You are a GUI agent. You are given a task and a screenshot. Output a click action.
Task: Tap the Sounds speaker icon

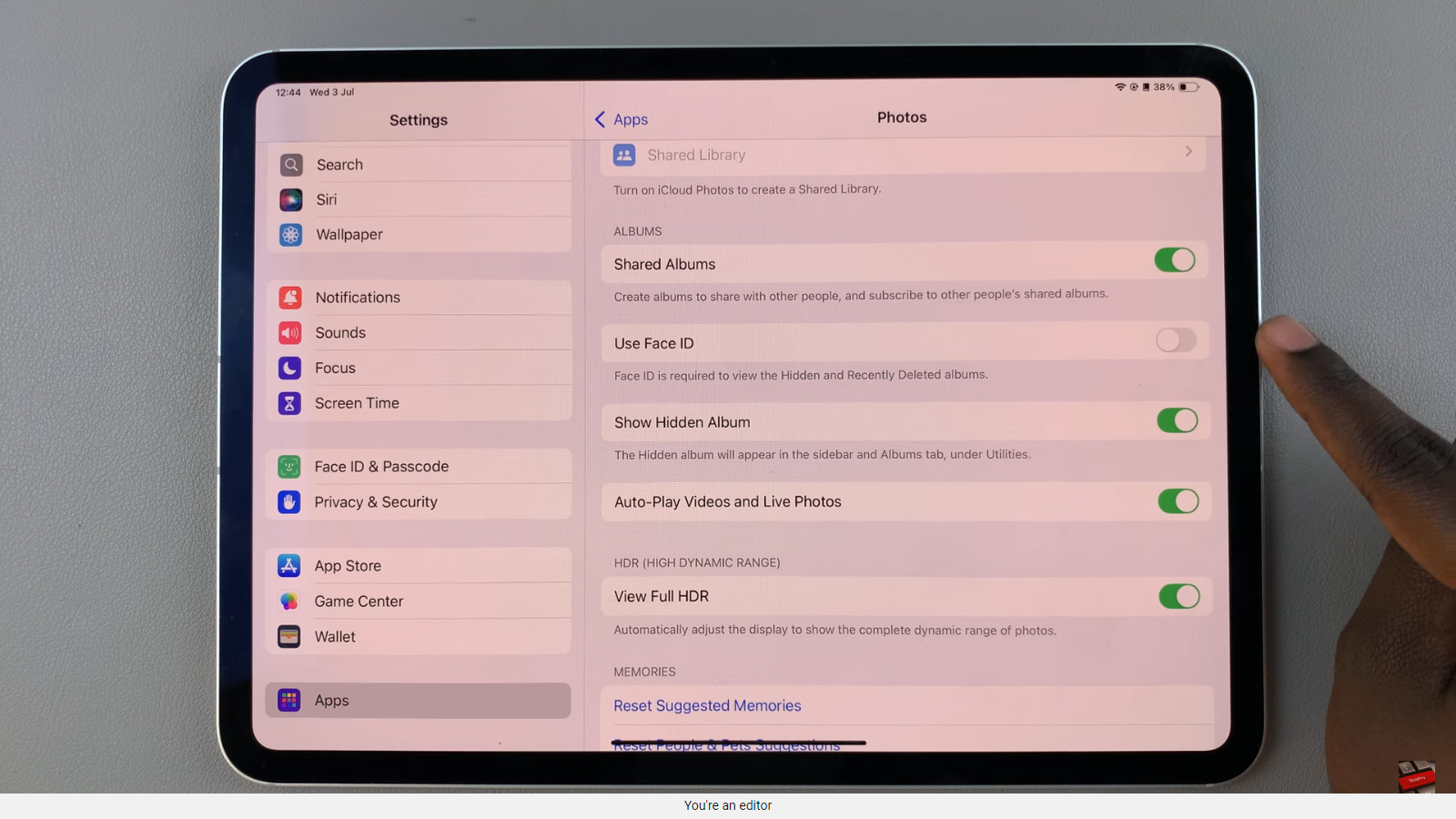click(290, 333)
